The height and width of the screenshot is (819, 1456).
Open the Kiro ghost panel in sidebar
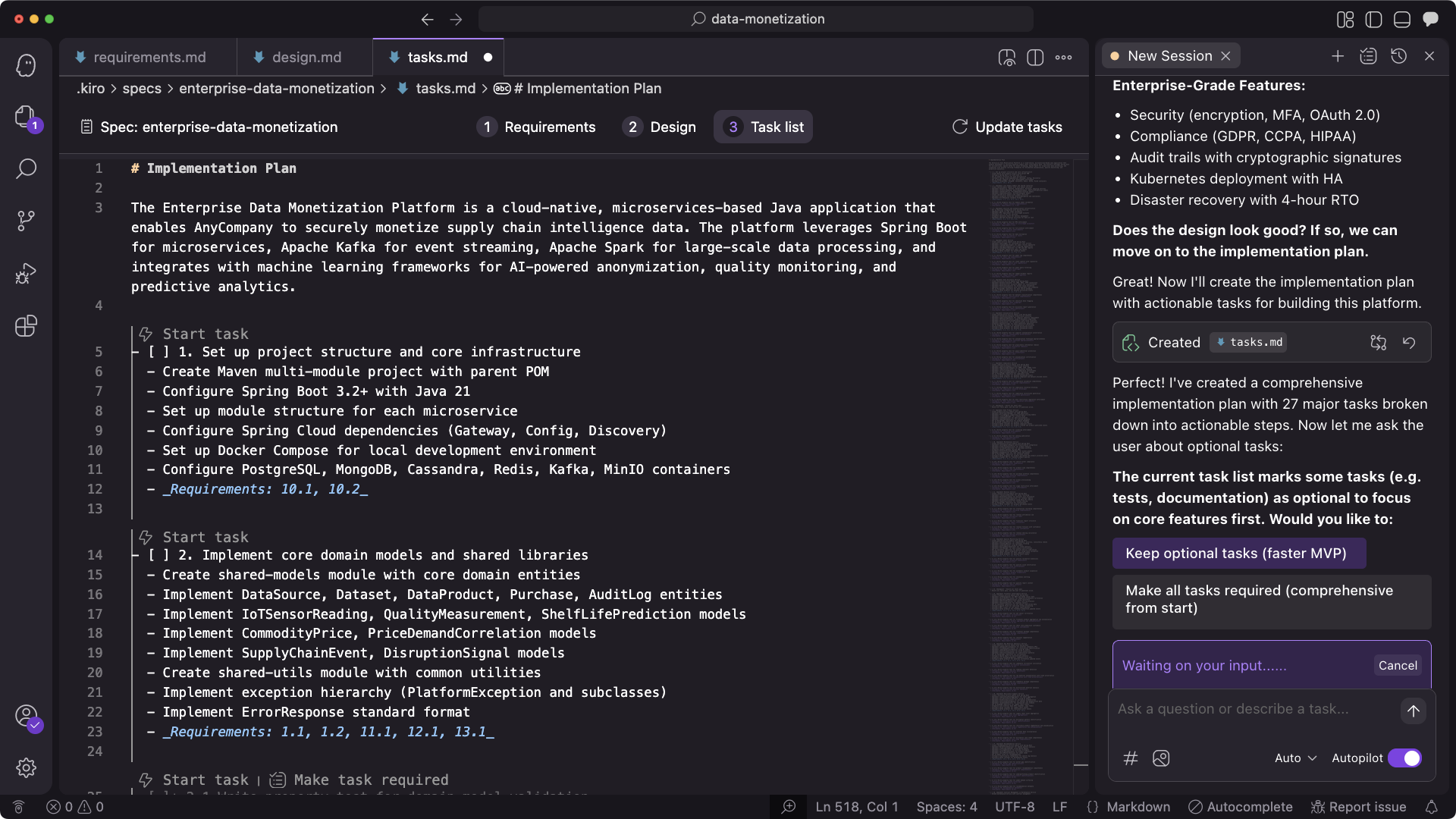pyautogui.click(x=26, y=65)
